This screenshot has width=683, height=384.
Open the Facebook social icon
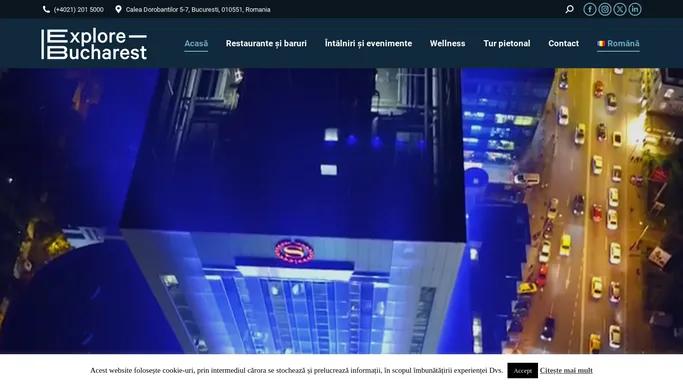pyautogui.click(x=589, y=9)
